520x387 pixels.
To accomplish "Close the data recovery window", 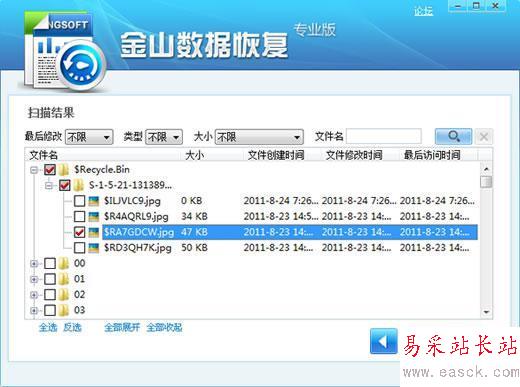I will [x=496, y=6].
